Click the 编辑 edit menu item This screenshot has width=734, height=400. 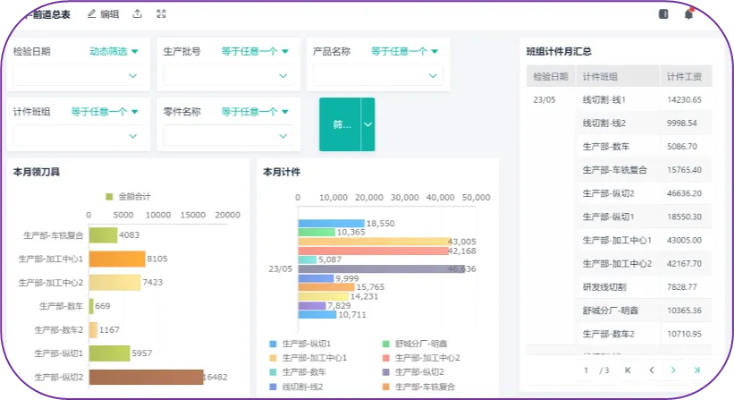pos(102,14)
